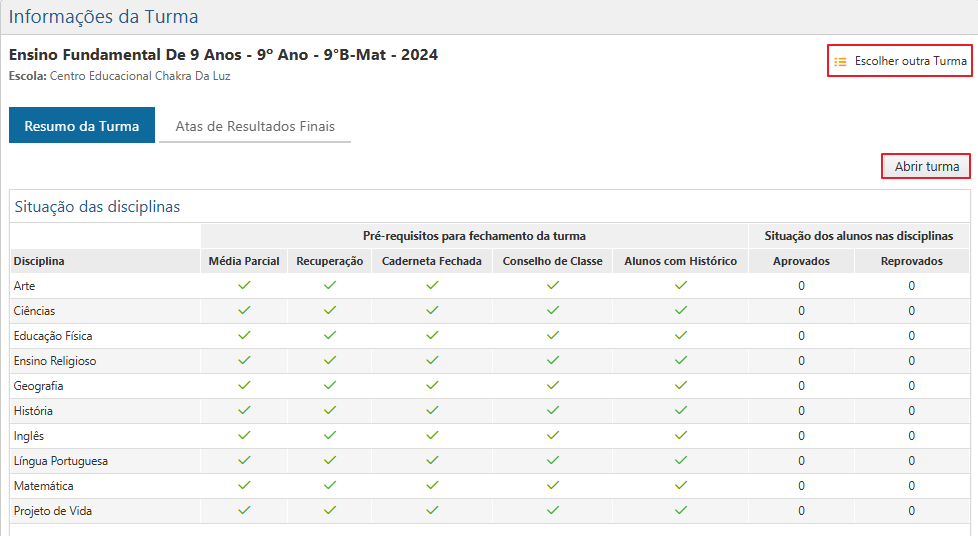Click the Caderneta Fechada checkmark for História

432,410
